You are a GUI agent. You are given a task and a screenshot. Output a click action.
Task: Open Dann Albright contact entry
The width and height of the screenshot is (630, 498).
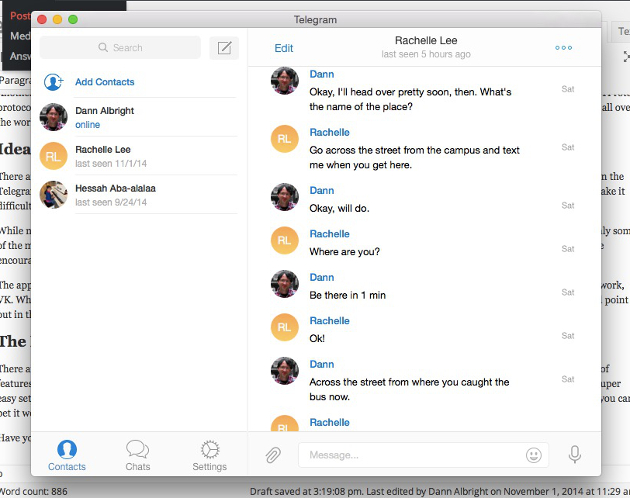point(139,117)
